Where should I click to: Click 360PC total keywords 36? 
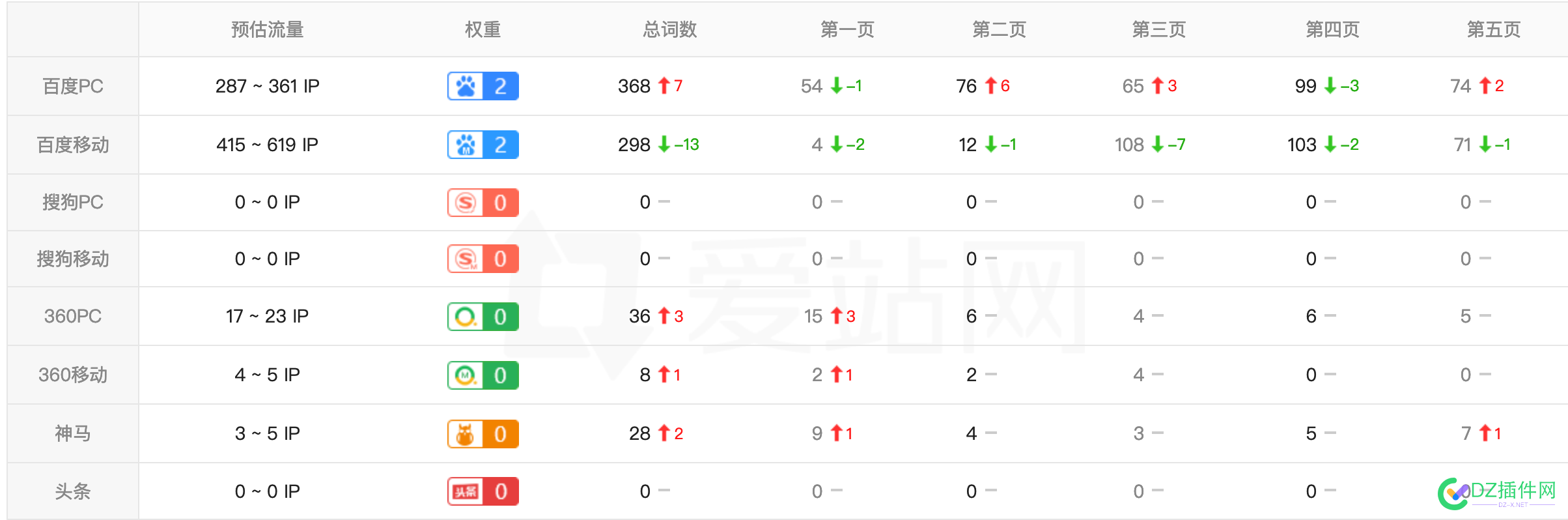[639, 316]
